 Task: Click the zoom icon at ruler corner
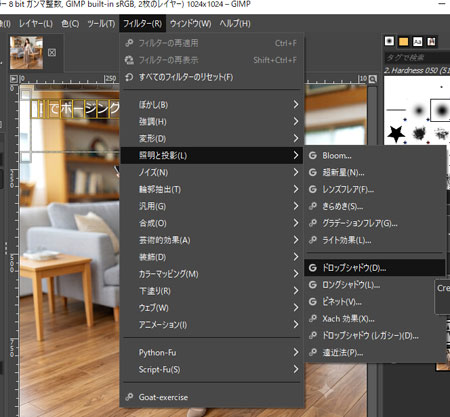[x=373, y=79]
